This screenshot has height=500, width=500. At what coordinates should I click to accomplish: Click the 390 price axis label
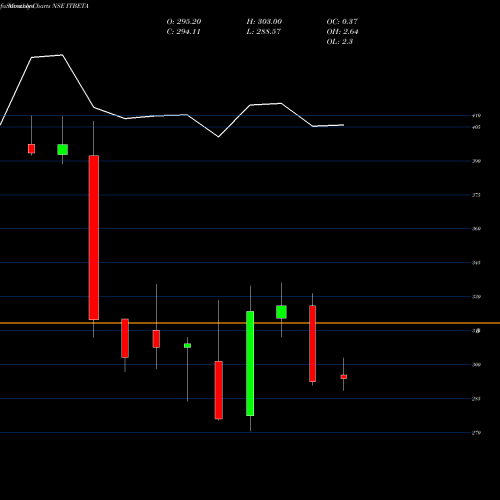pos(476,161)
